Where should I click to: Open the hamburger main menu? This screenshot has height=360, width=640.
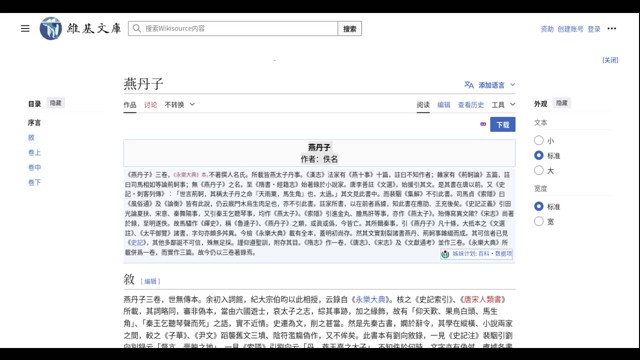pos(25,29)
